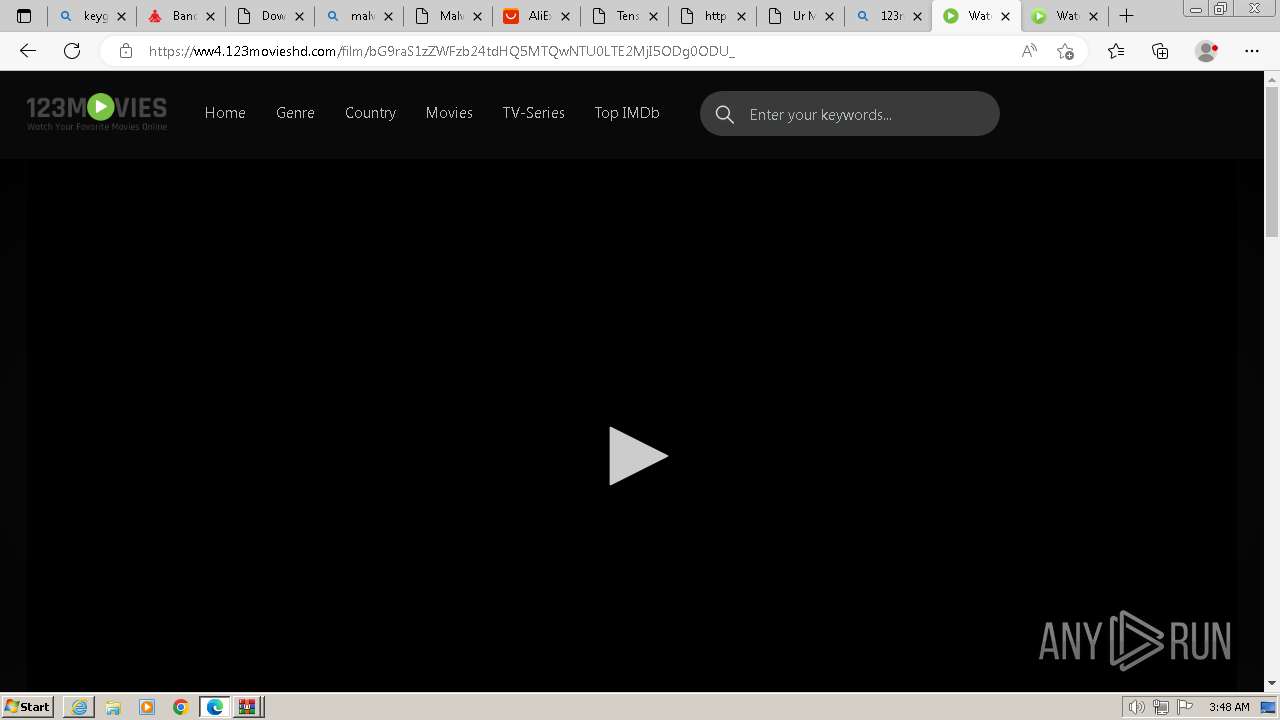Open File Explorer from taskbar
This screenshot has width=1280, height=720.
tap(113, 707)
